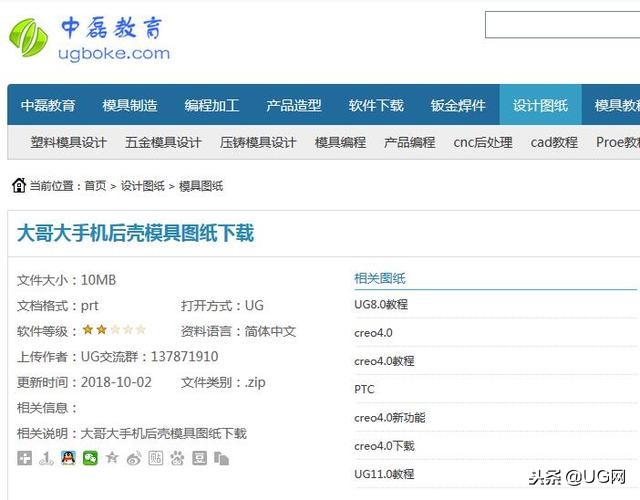Go to 模具编程 submenu

[340, 142]
